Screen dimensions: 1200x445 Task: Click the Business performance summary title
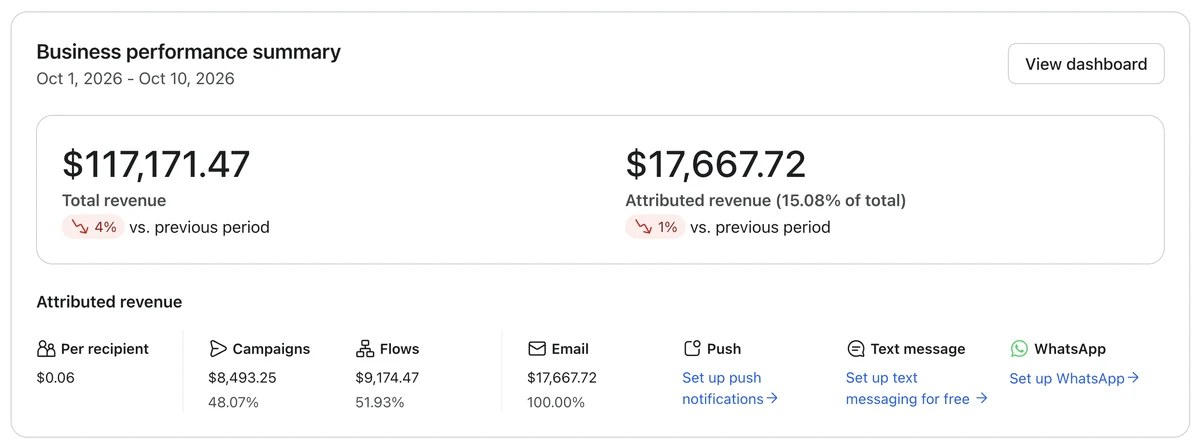[x=189, y=52]
